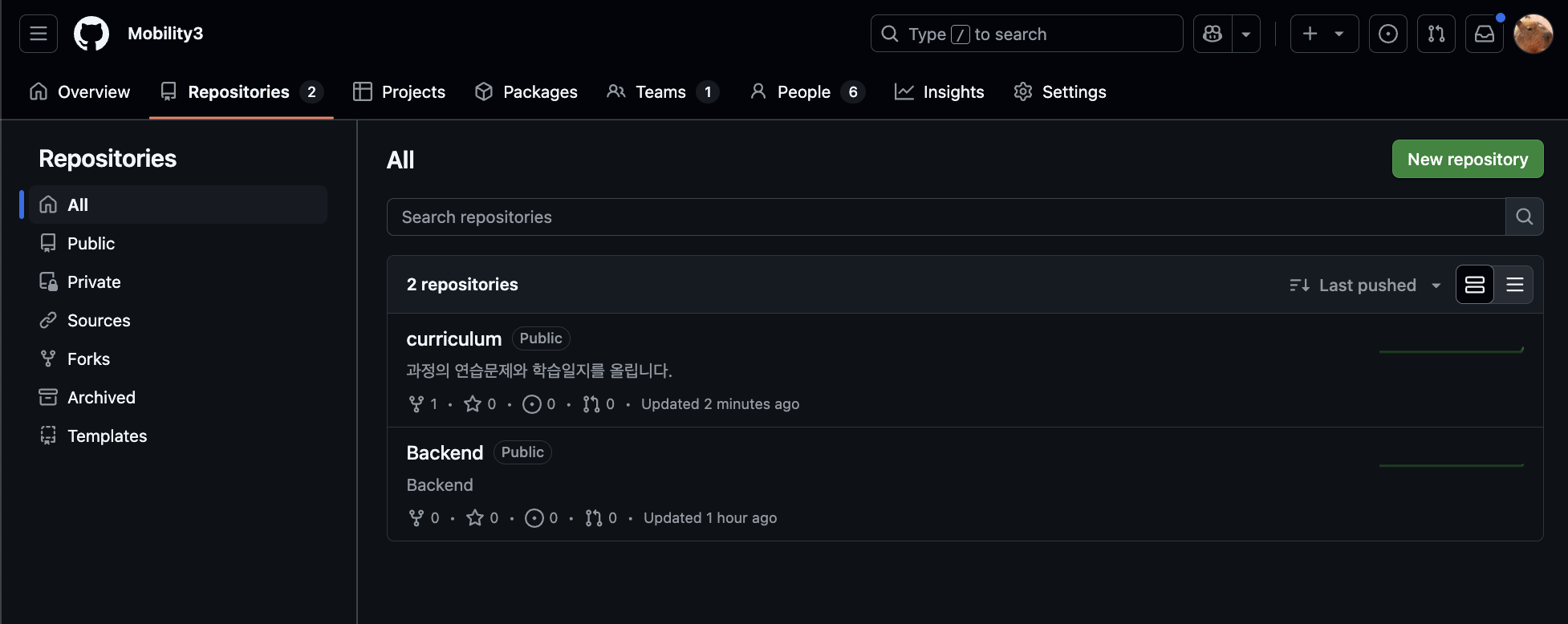Viewport: 1568px width, 624px height.
Task: Click the Search repositories input field
Action: click(945, 217)
